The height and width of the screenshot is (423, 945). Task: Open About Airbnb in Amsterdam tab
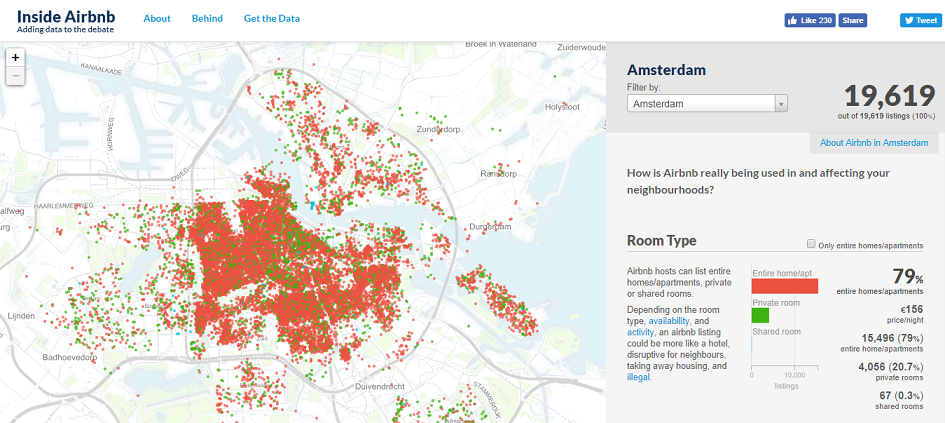point(874,143)
